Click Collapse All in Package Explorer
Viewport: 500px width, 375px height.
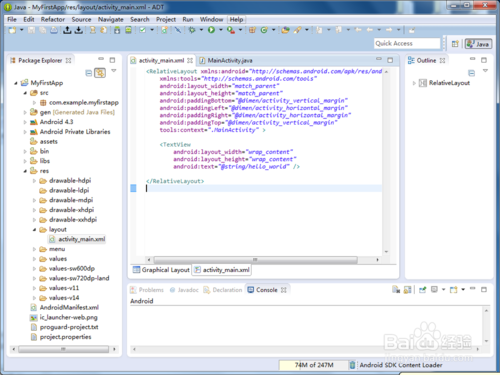(89, 73)
